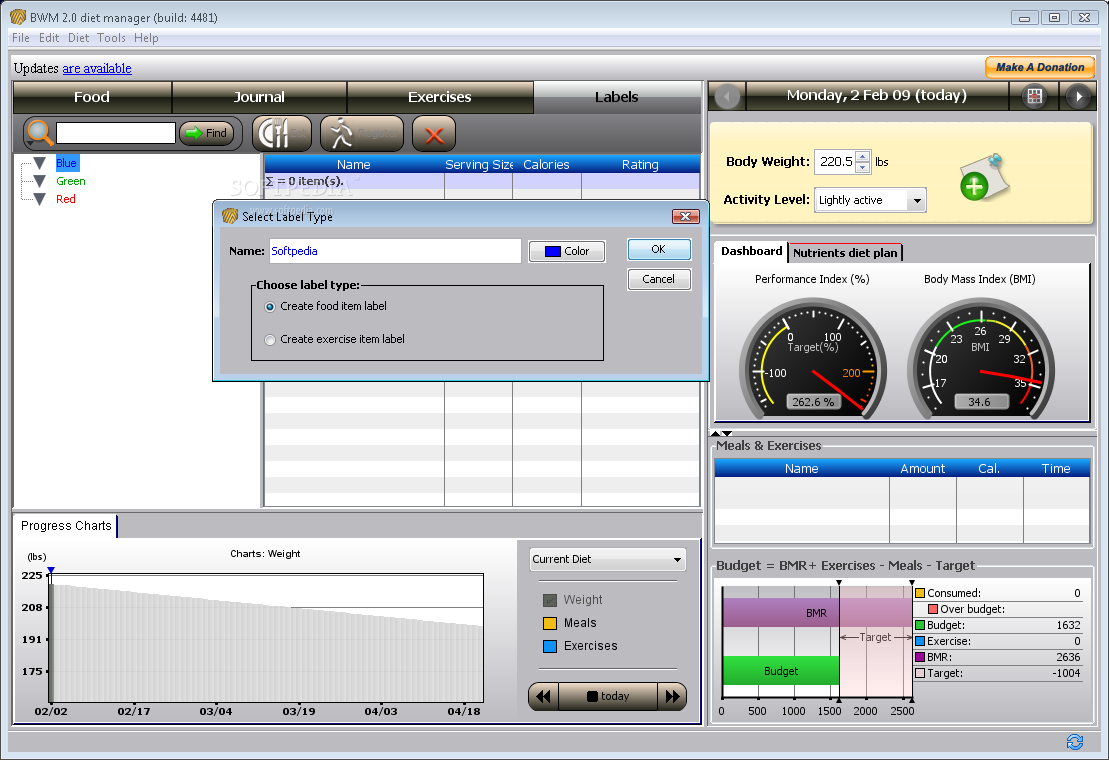This screenshot has height=760, width=1109.
Task: Open the calendar picker icon
Action: (1034, 96)
